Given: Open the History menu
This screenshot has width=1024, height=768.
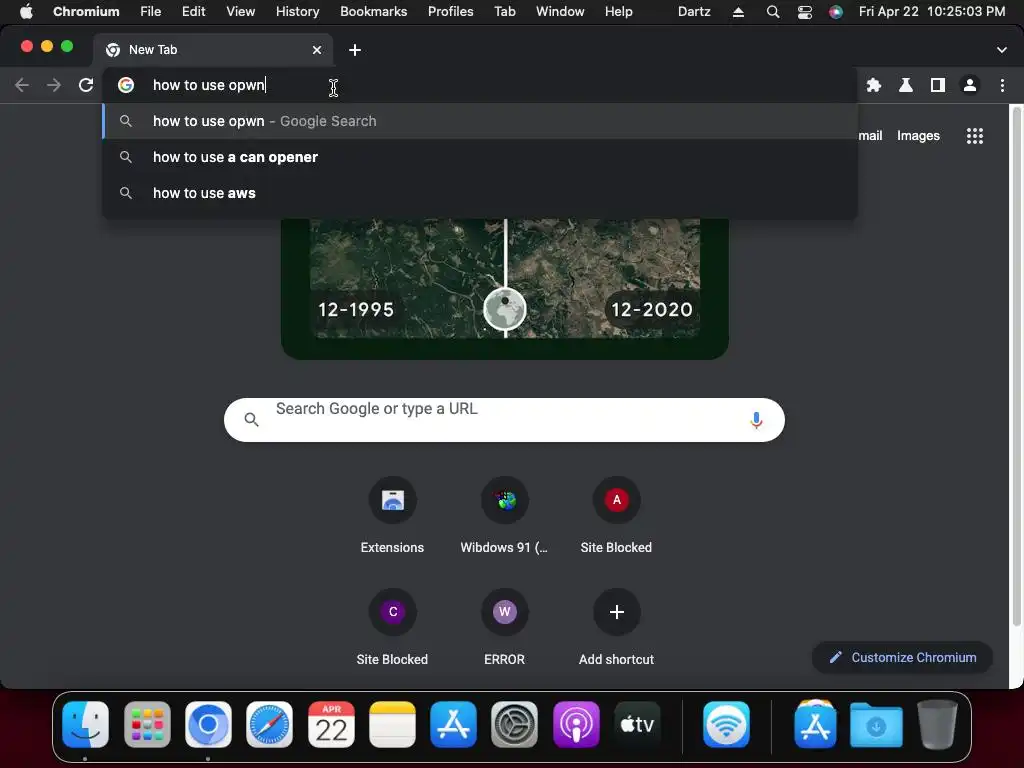Looking at the screenshot, I should pos(297,11).
